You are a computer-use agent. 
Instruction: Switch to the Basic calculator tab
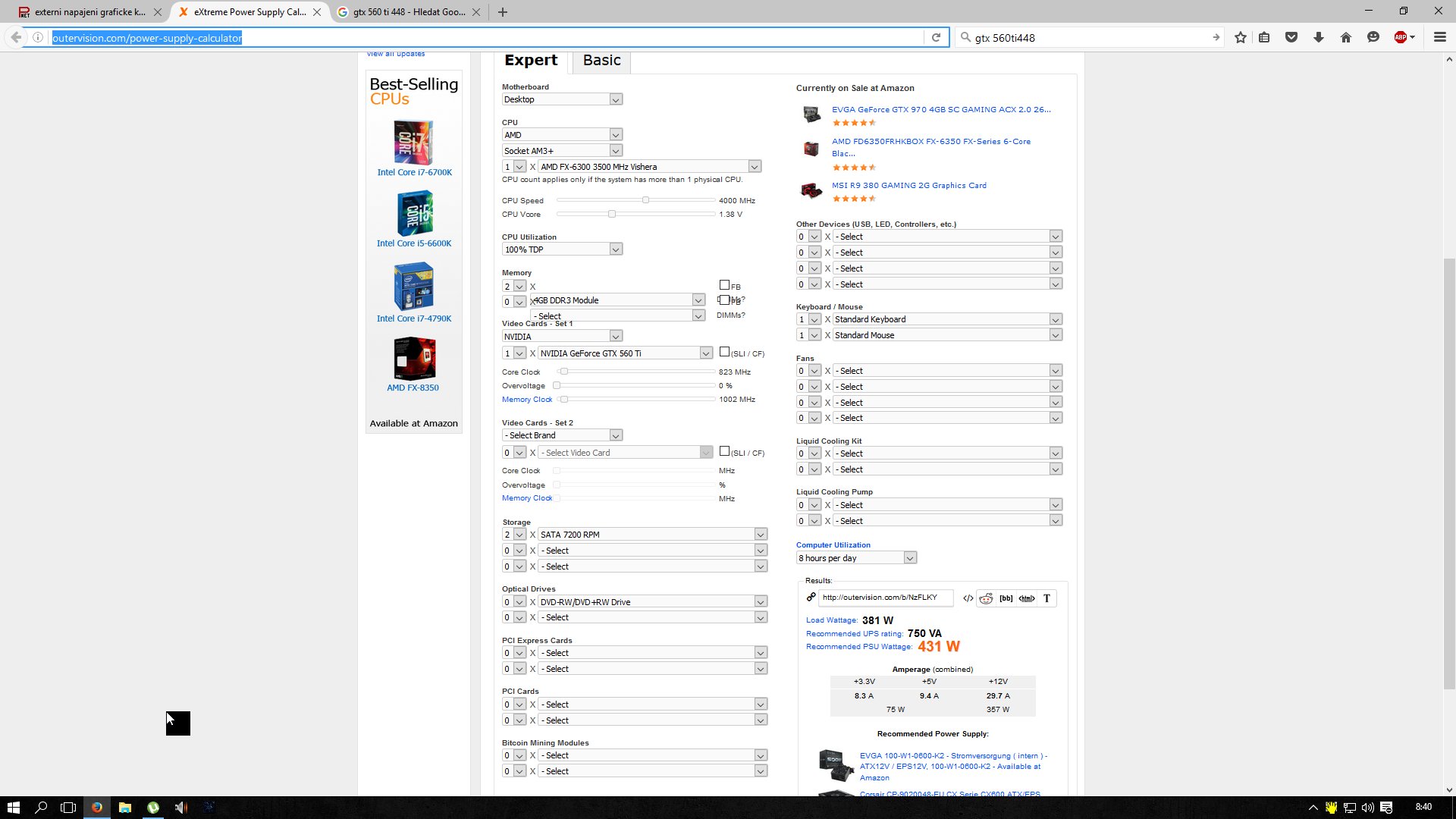(601, 61)
